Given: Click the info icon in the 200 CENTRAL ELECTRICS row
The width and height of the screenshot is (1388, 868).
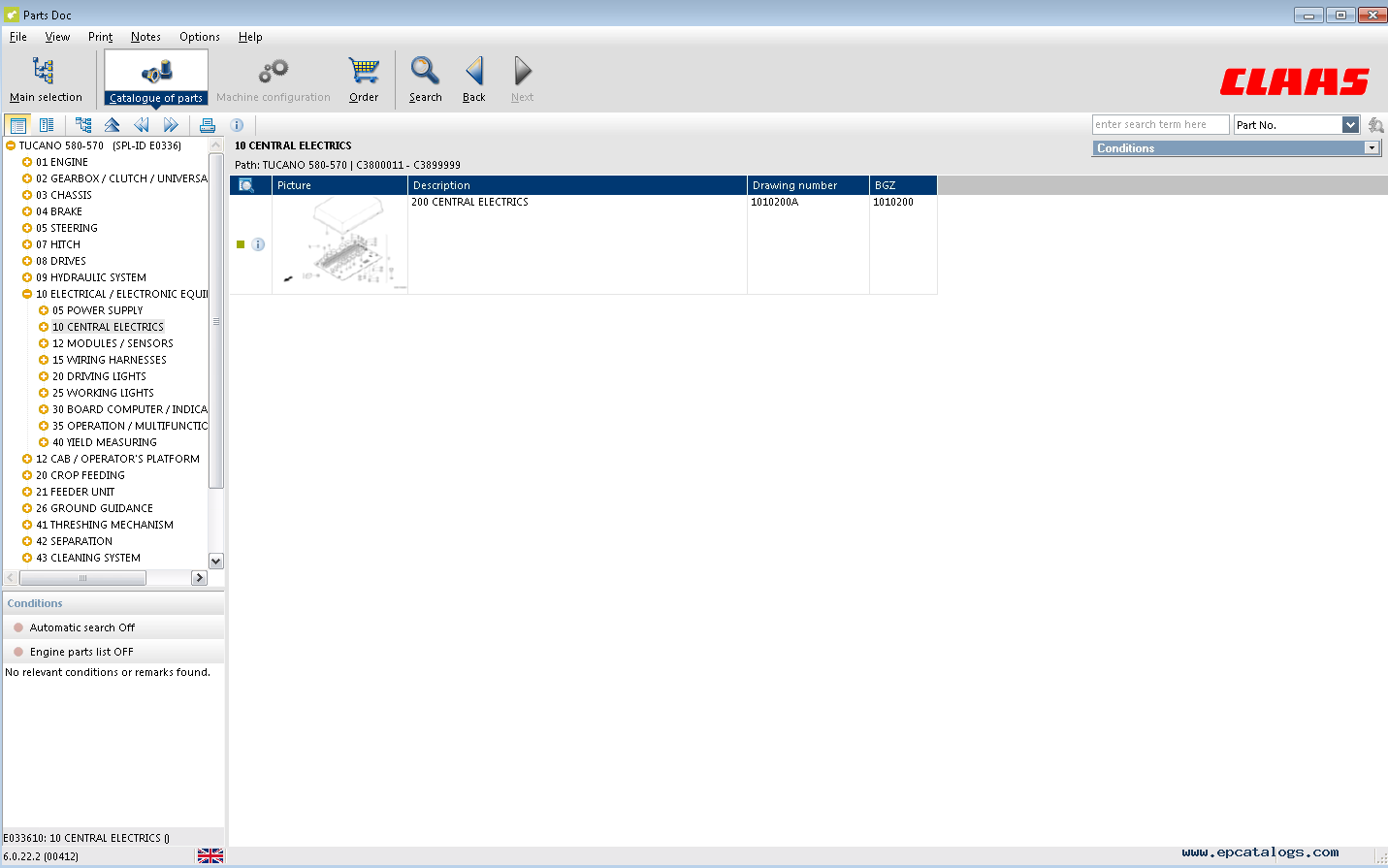Looking at the screenshot, I should point(258,244).
